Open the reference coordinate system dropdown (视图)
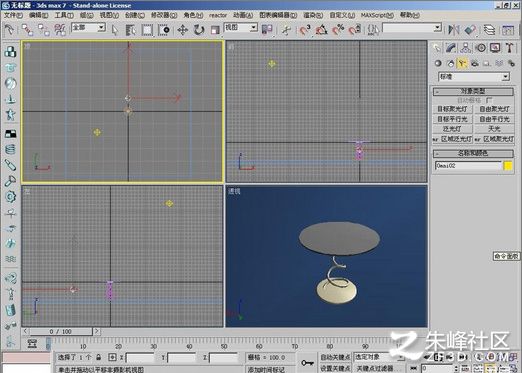This screenshot has height=373, width=522. click(241, 28)
